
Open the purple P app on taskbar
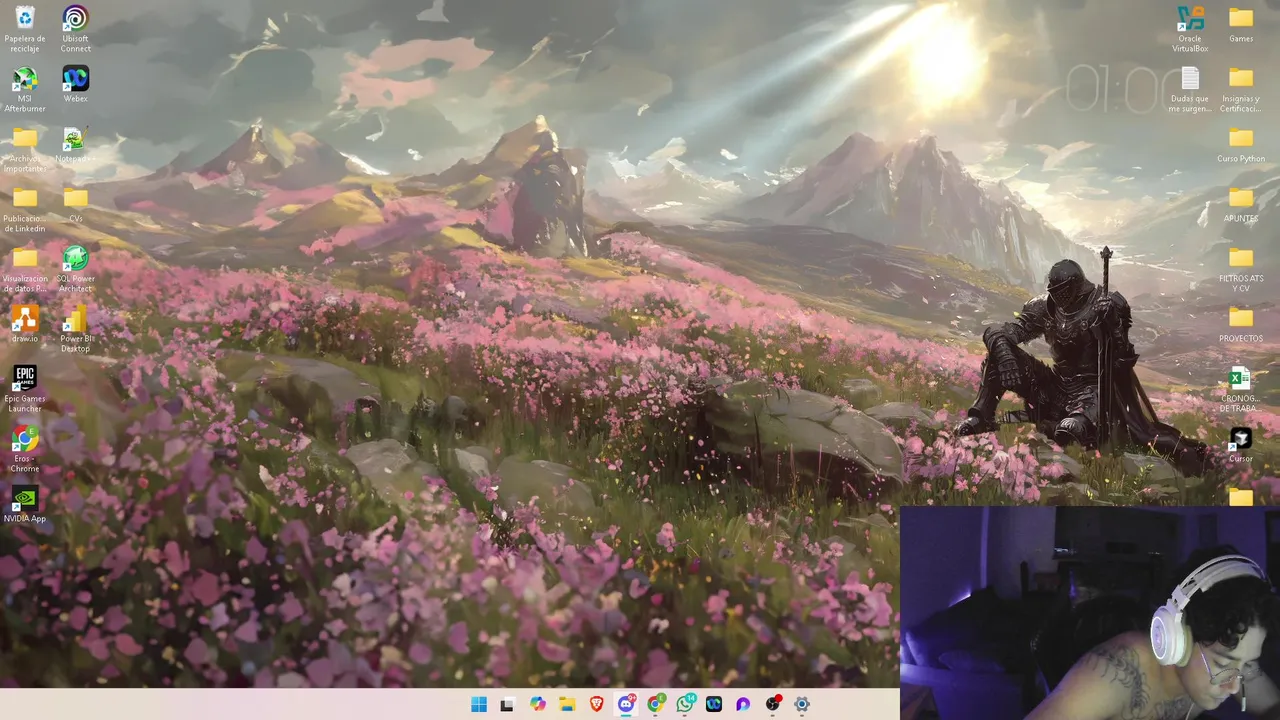(x=743, y=704)
